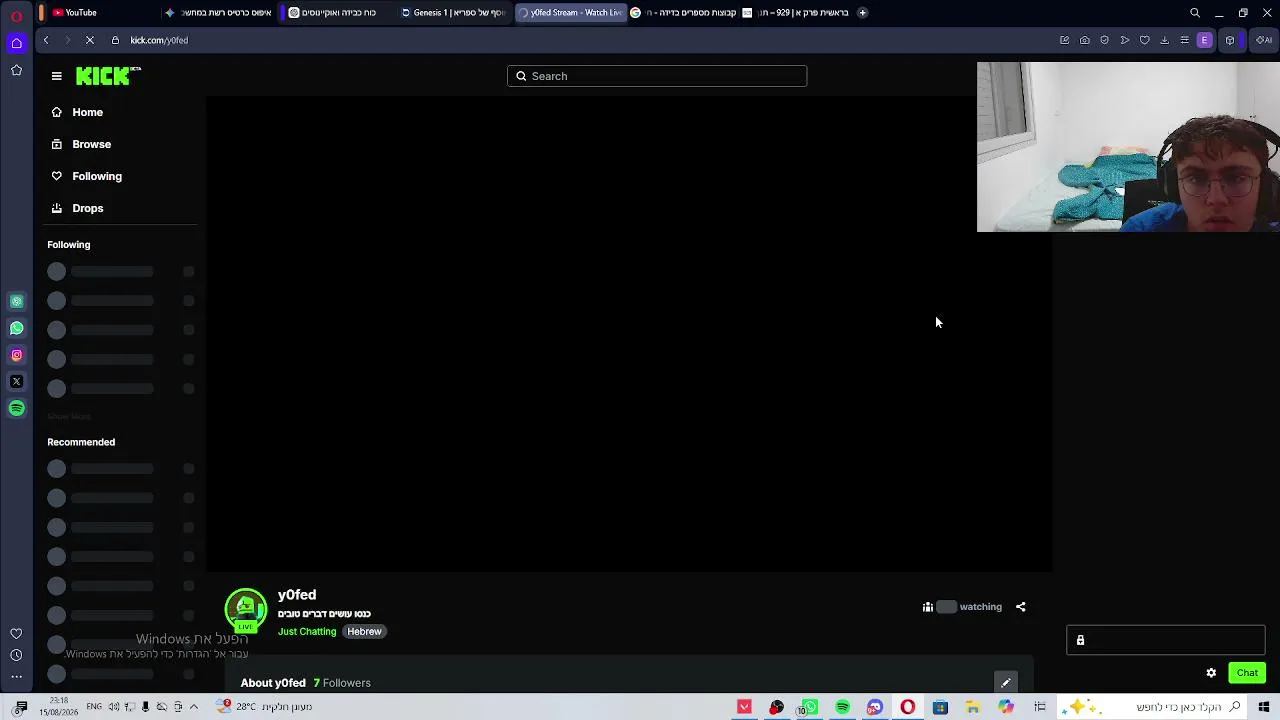This screenshot has width=1280, height=720.
Task: Open Opera sidebar heart icon at bottom
Action: click(16, 633)
